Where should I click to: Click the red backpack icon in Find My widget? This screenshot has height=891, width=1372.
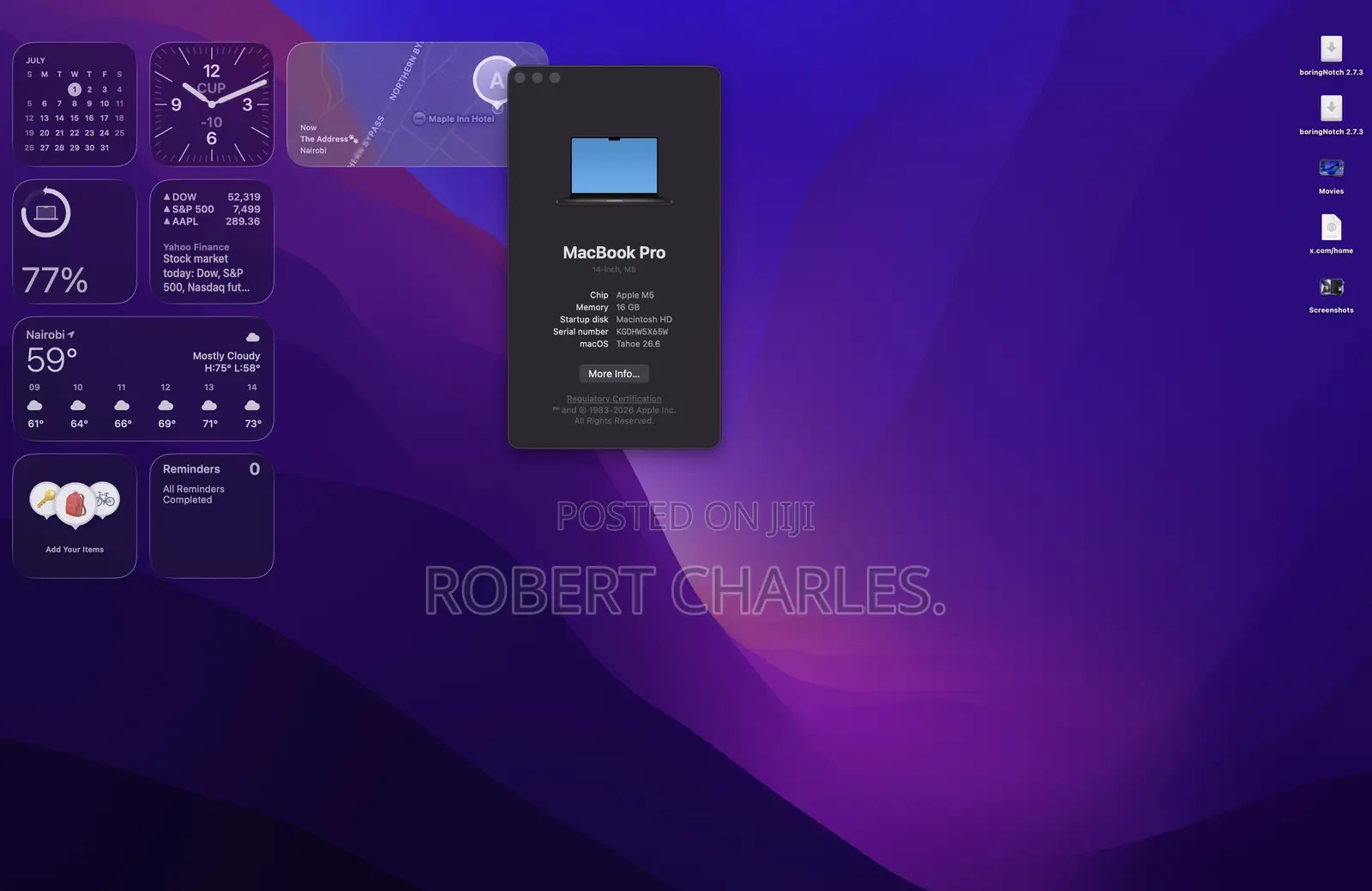coord(75,503)
